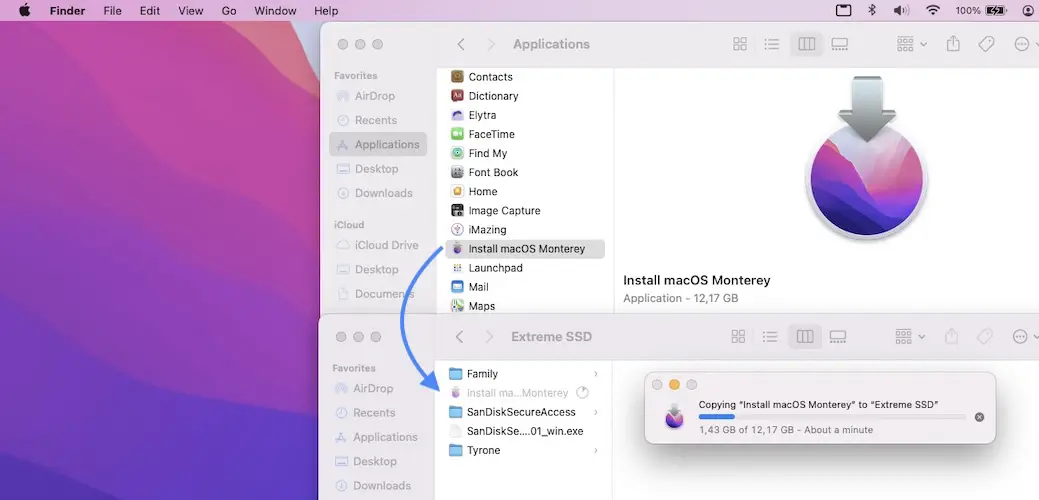Select gallery view in Applications window
Image resolution: width=1039 pixels, height=500 pixels.
coord(840,44)
